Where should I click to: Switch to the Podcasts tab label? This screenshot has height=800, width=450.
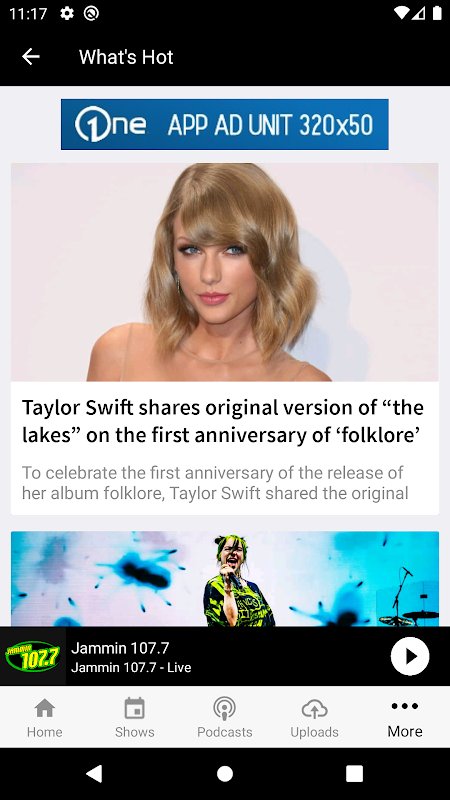(224, 732)
